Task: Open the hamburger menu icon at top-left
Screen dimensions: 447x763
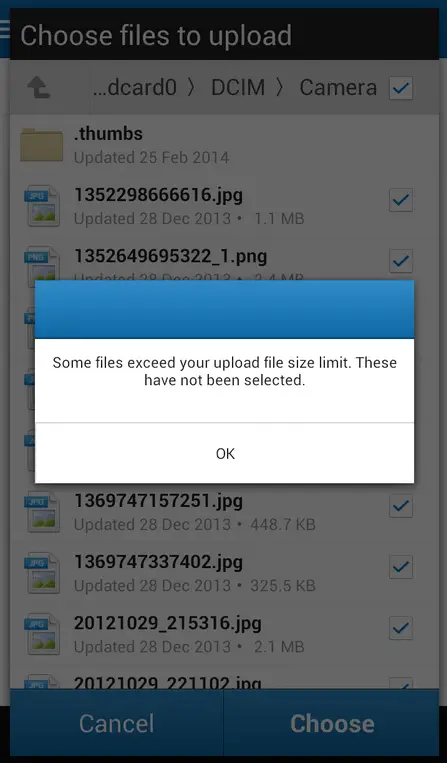Action: tap(4, 29)
